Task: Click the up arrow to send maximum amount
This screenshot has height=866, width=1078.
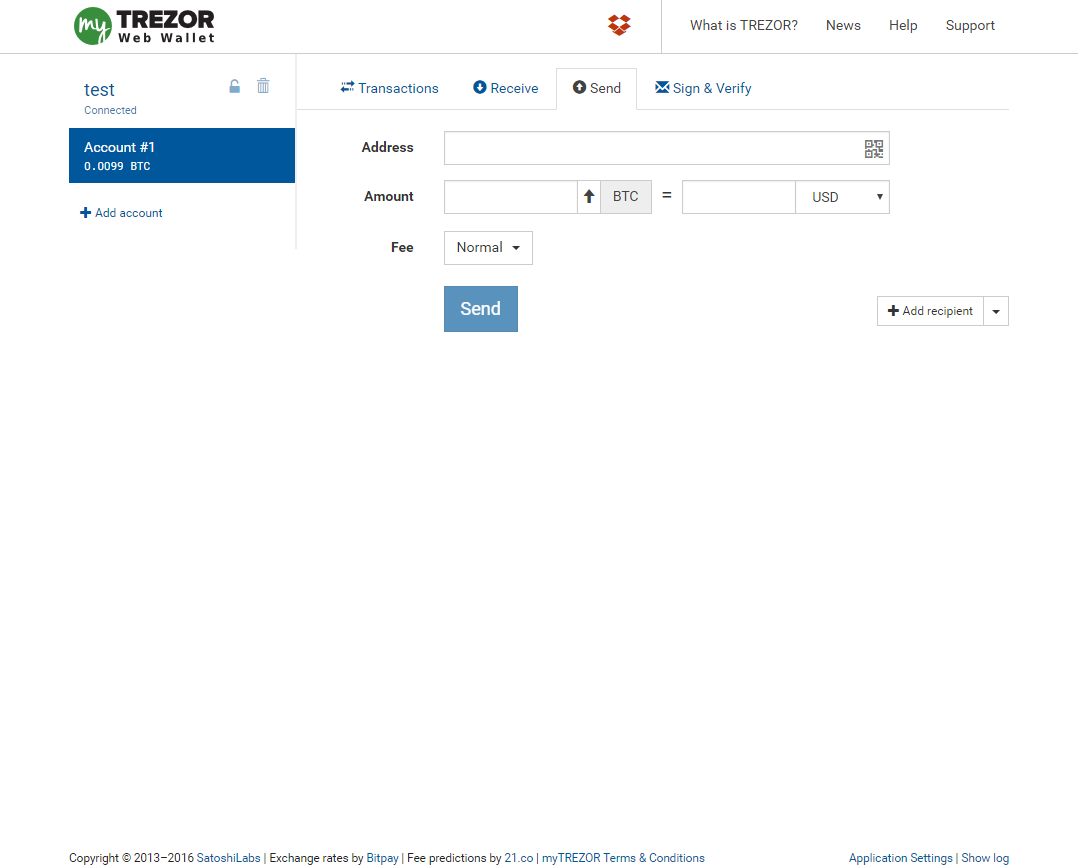Action: (x=589, y=197)
